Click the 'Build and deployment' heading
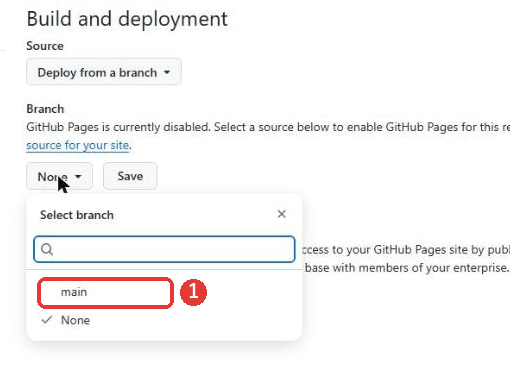 [x=127, y=19]
